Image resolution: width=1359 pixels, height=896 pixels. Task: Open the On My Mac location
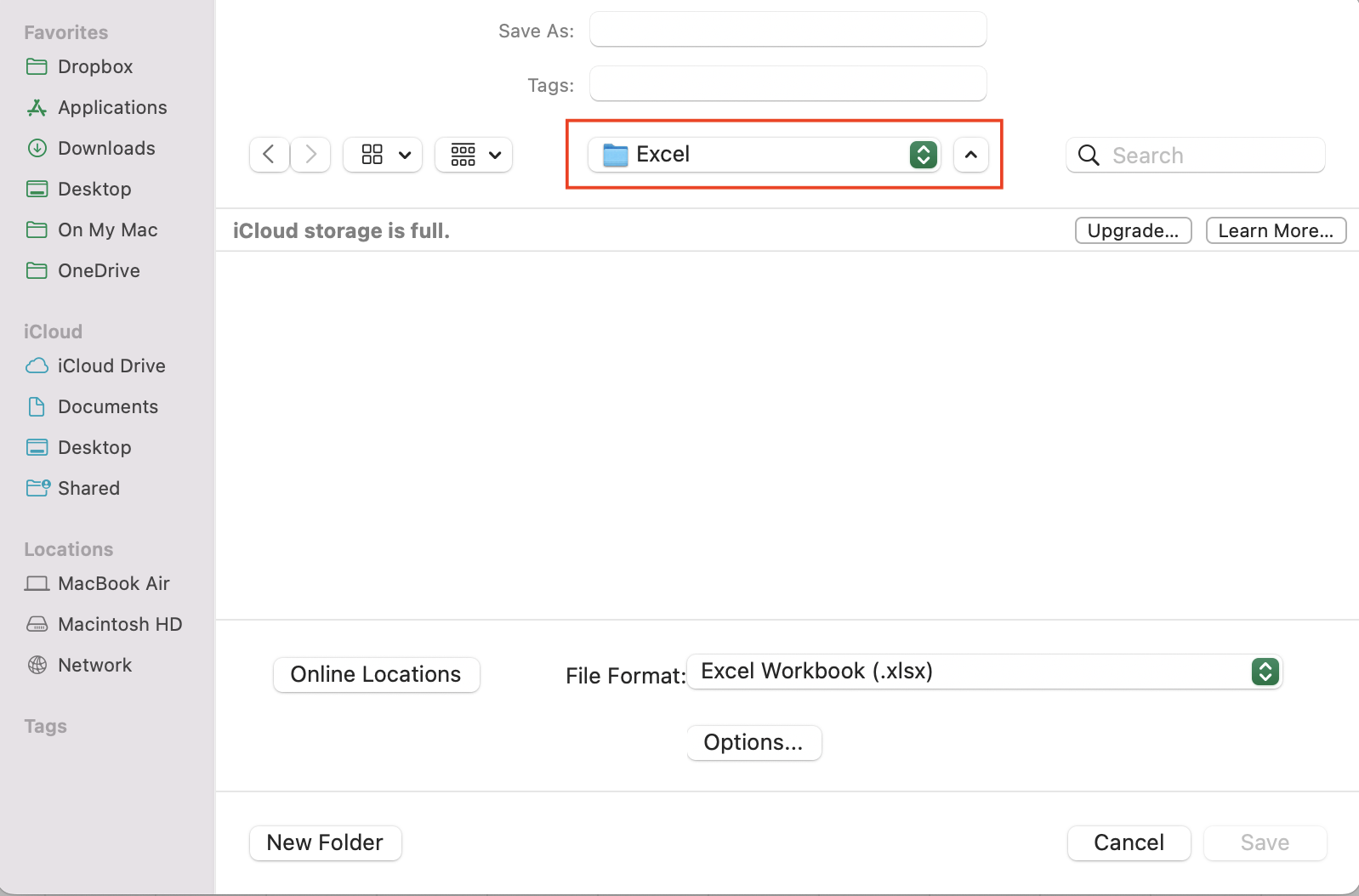[92, 230]
